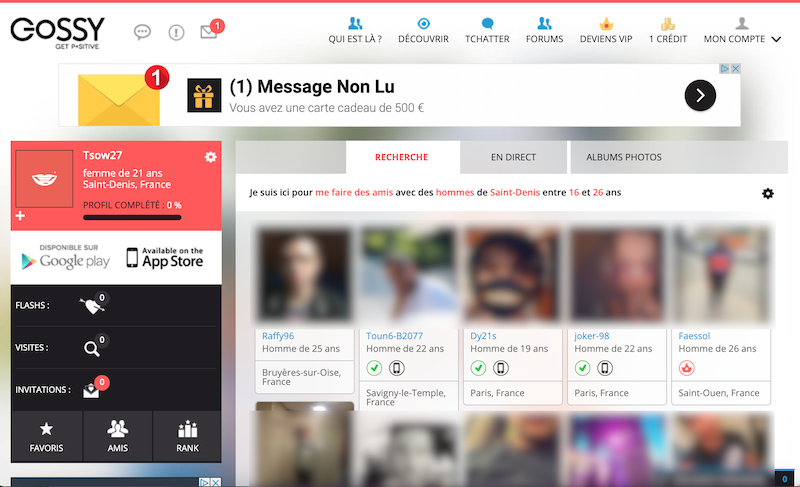Open the App Store download badge
Viewport: 800px width, 487px height.
(x=165, y=257)
